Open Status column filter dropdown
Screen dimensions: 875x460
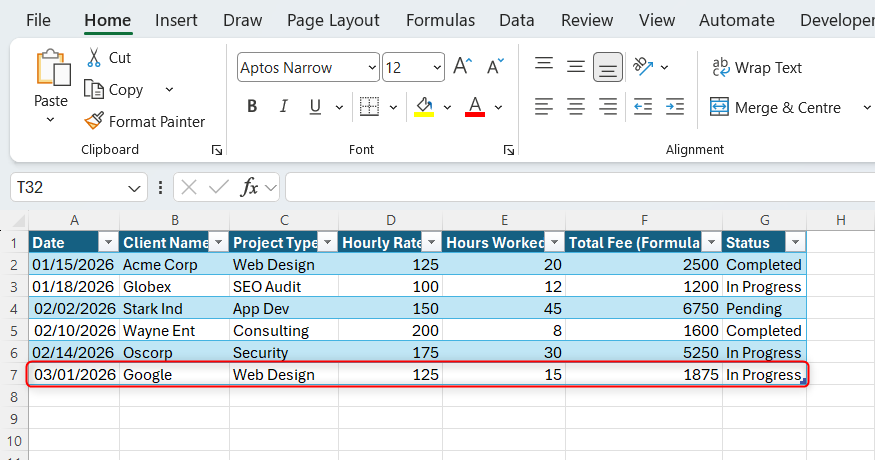795,242
